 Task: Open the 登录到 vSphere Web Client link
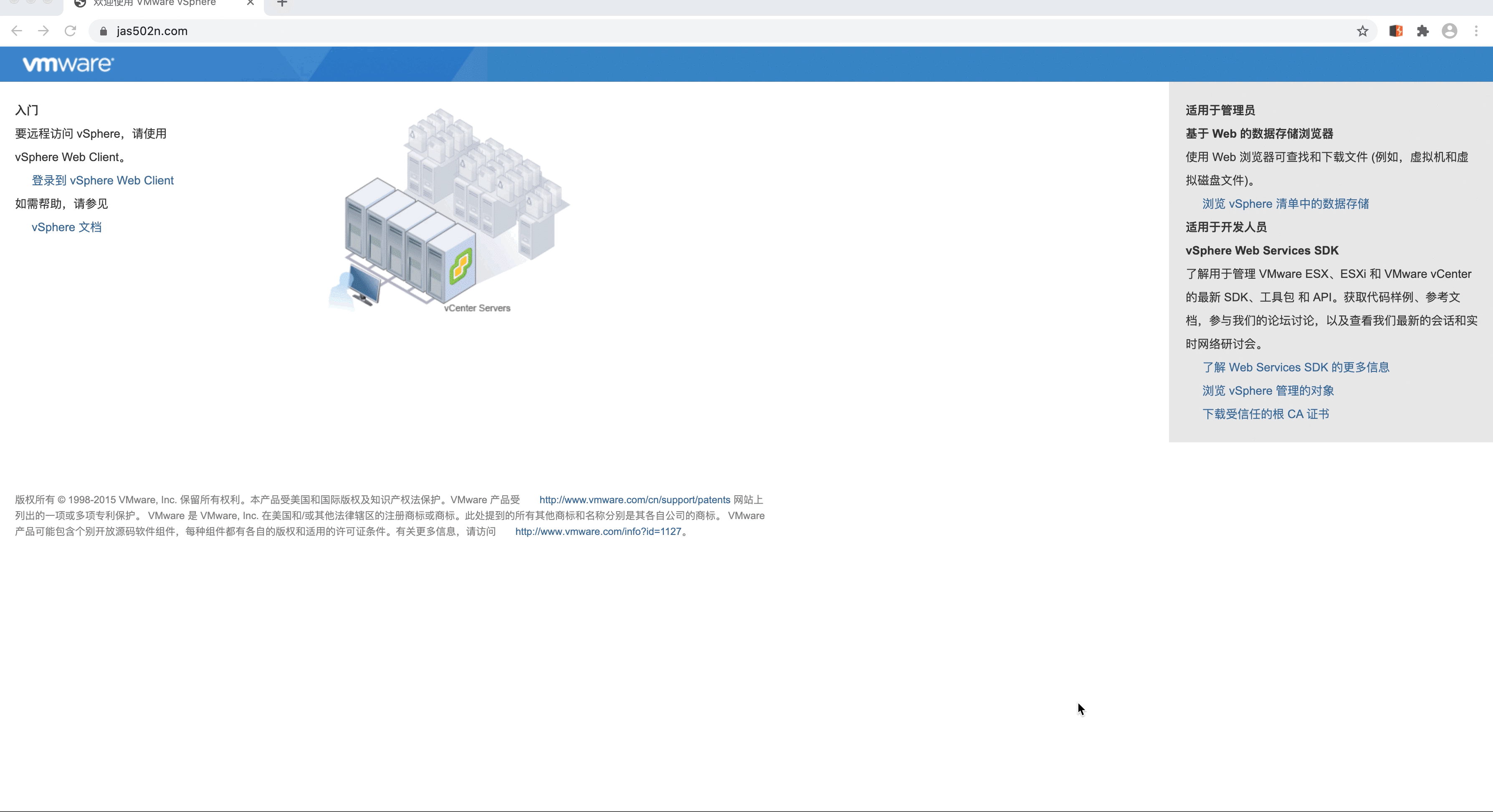coord(103,180)
